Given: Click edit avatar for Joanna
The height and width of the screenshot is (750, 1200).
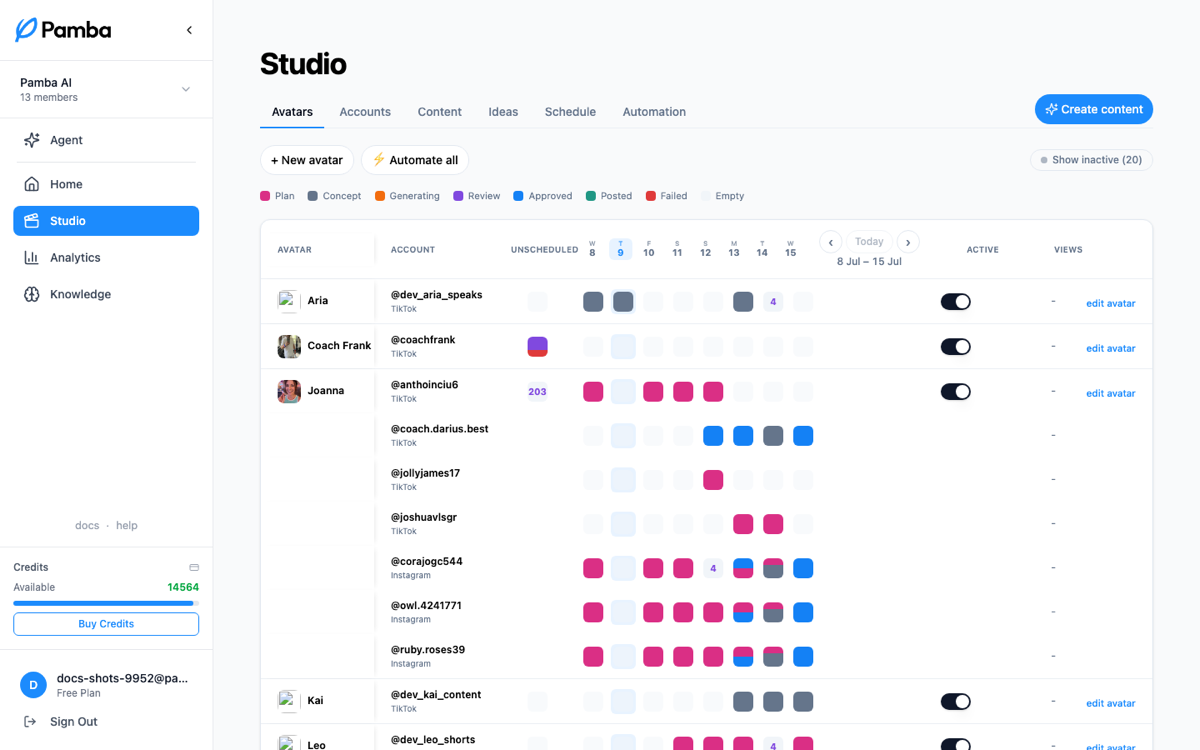Looking at the screenshot, I should click(1111, 393).
